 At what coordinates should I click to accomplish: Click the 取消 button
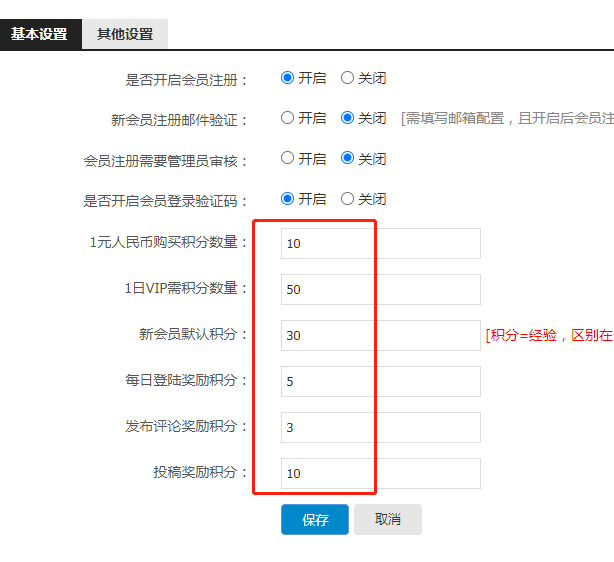(388, 519)
